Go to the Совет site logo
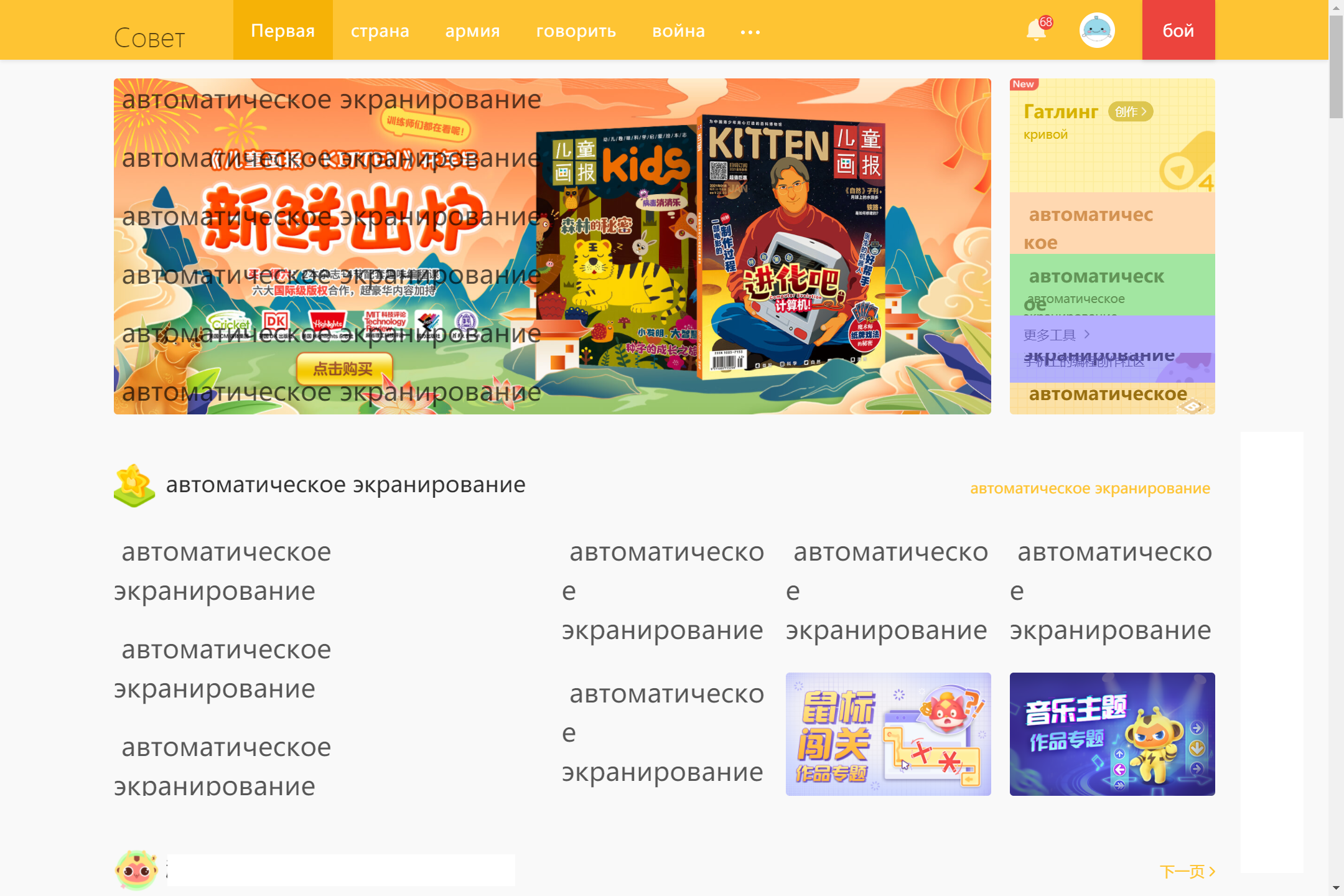 pos(149,38)
